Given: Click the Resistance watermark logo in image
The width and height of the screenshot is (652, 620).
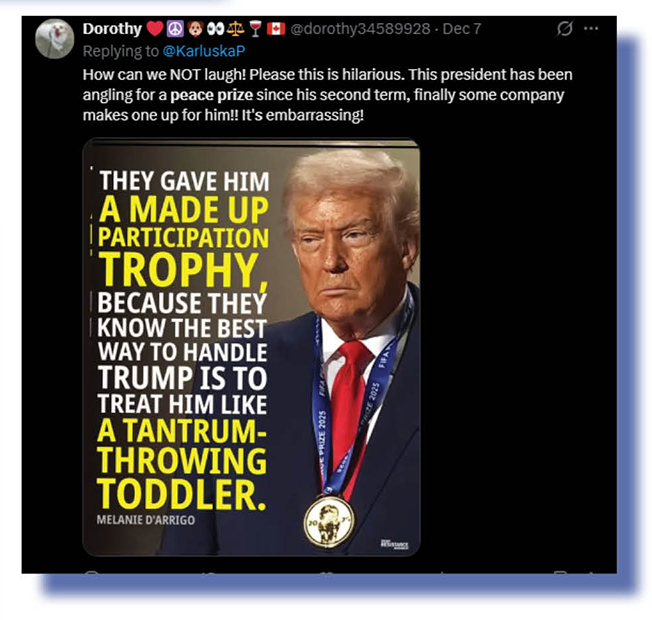Looking at the screenshot, I should click(x=394, y=544).
